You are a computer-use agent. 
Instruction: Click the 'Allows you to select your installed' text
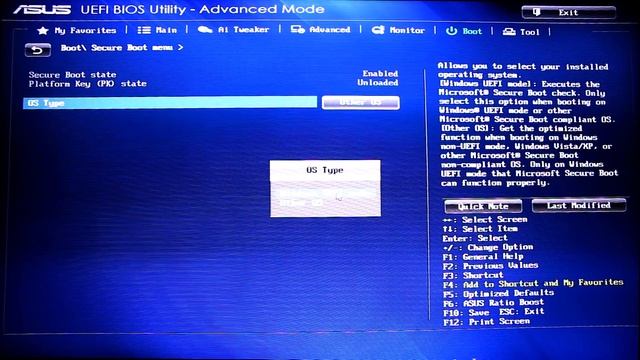[x=523, y=66]
